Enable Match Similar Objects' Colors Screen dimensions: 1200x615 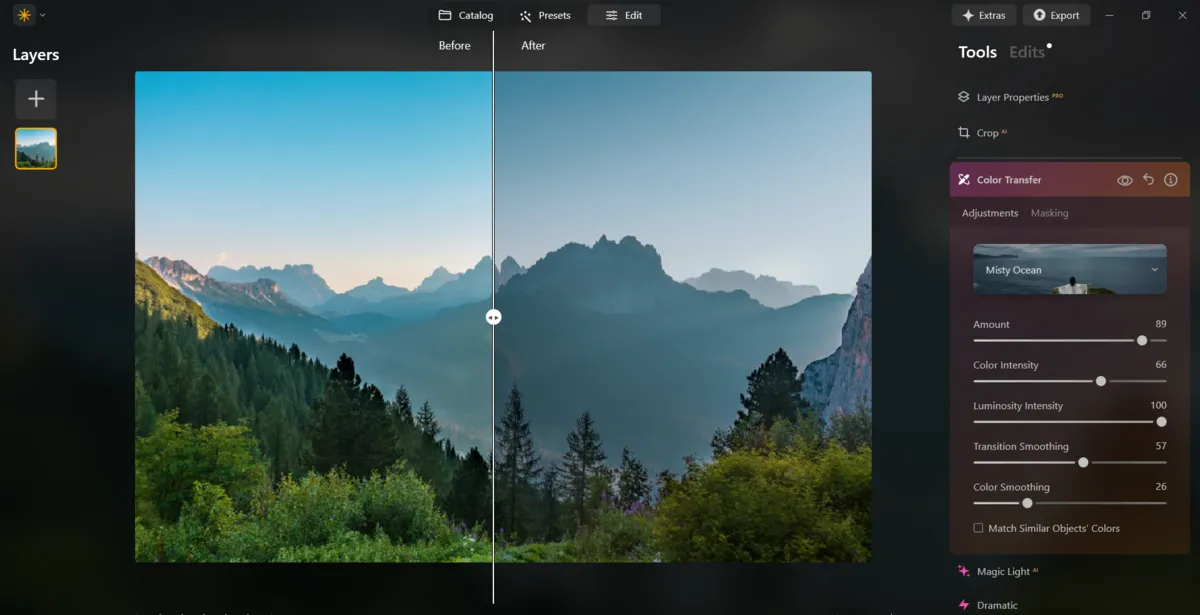977,528
